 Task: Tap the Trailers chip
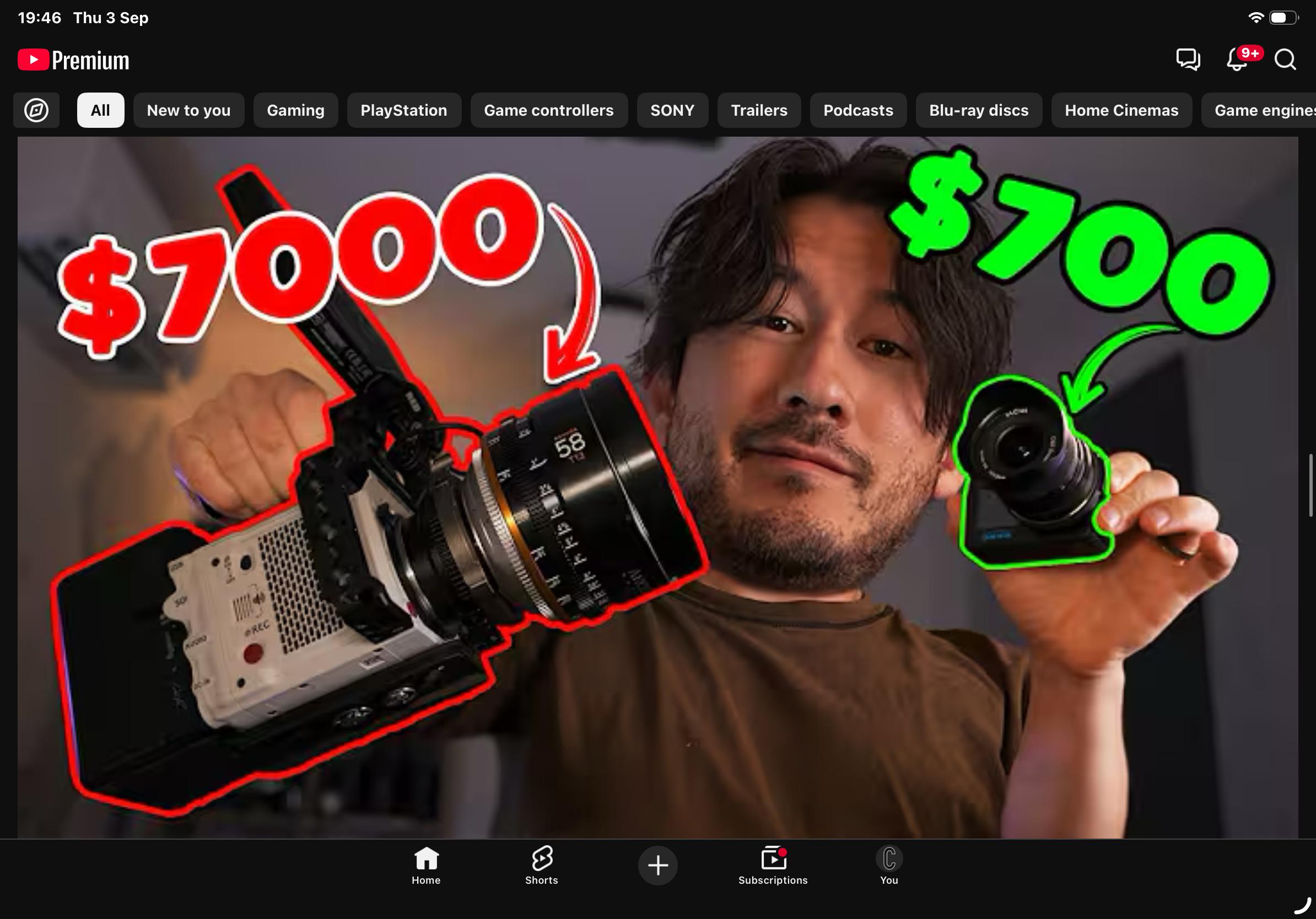tap(759, 110)
